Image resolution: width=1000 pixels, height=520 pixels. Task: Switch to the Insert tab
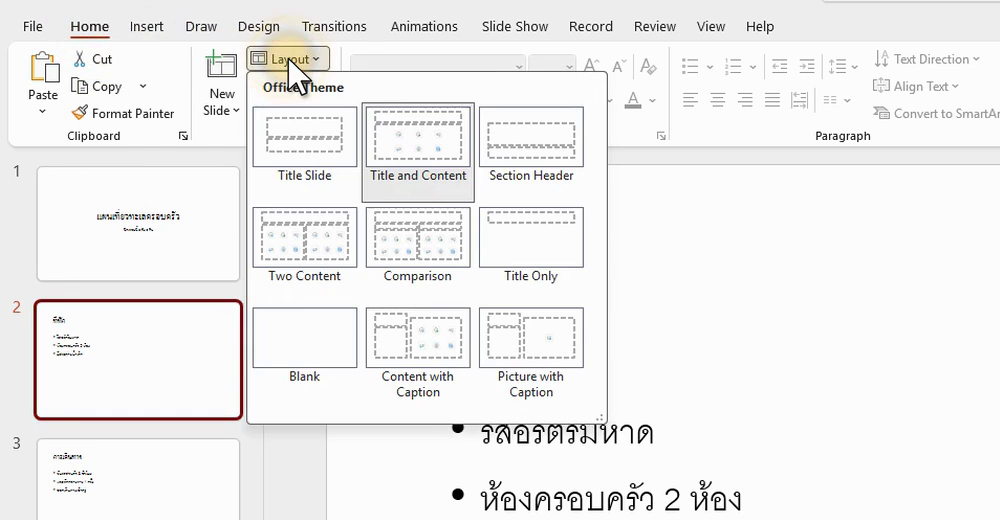coord(146,26)
